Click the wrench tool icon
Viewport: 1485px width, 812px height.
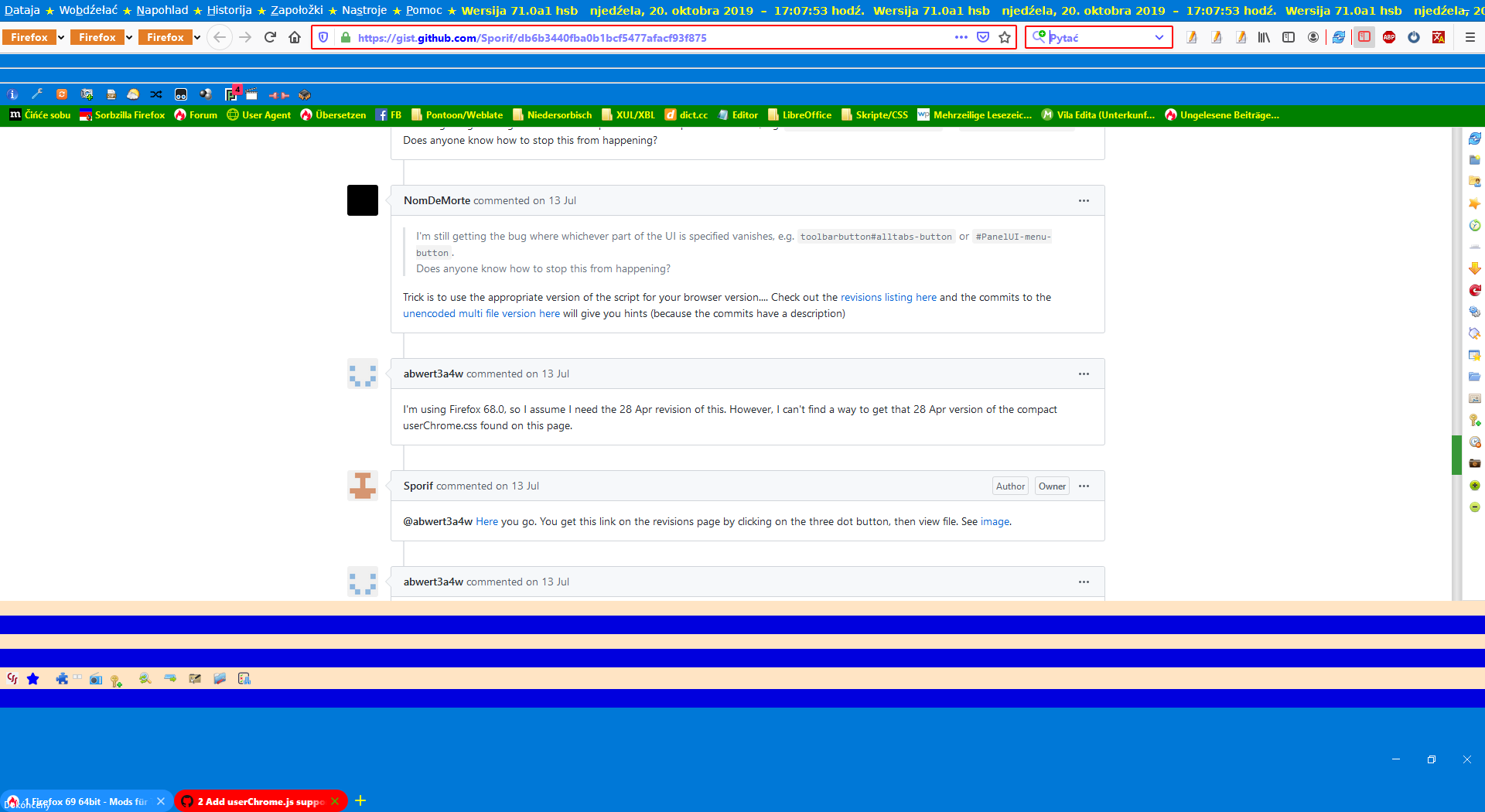click(x=37, y=94)
